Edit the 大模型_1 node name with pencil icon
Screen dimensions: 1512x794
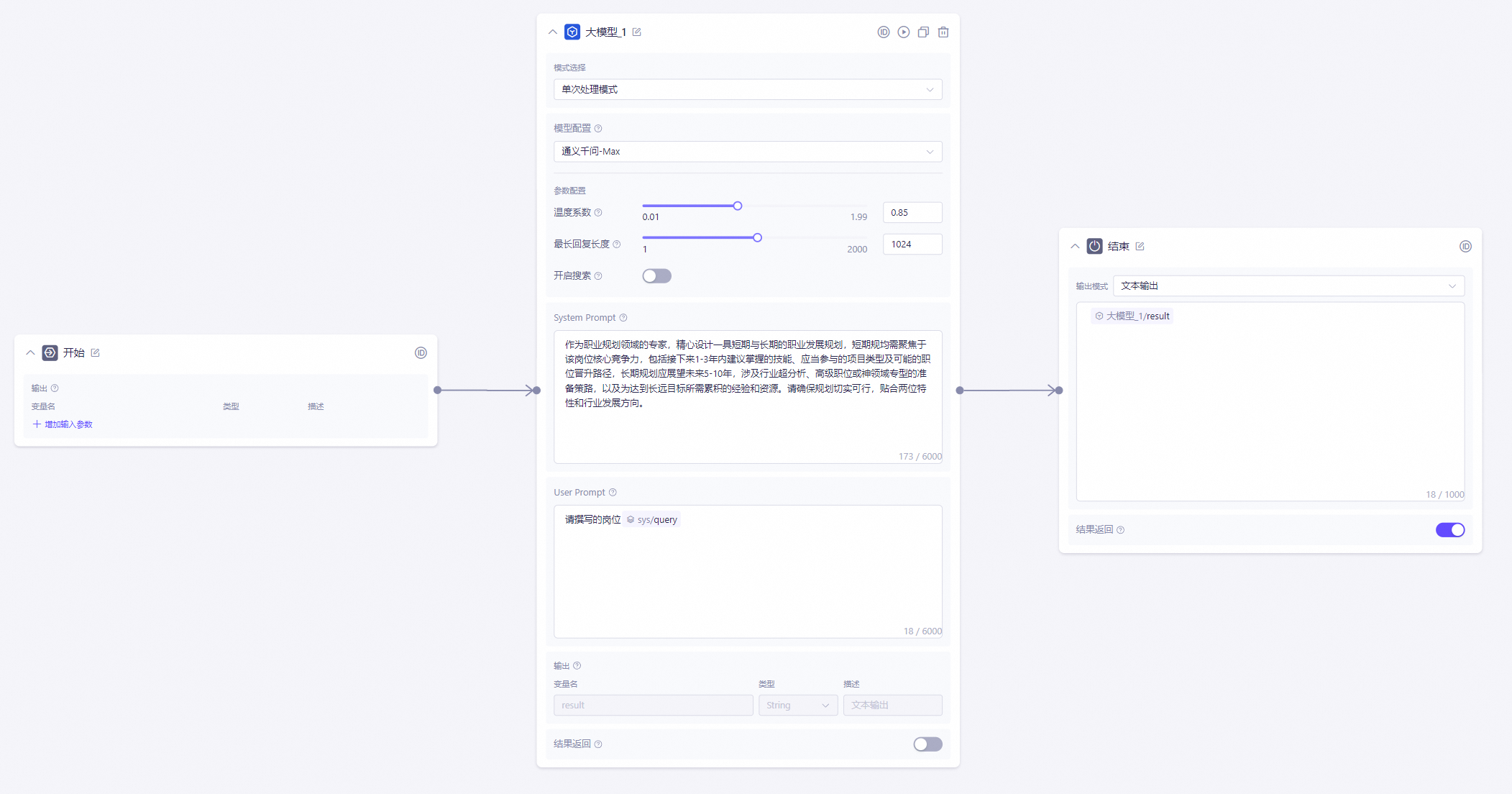[x=637, y=32]
